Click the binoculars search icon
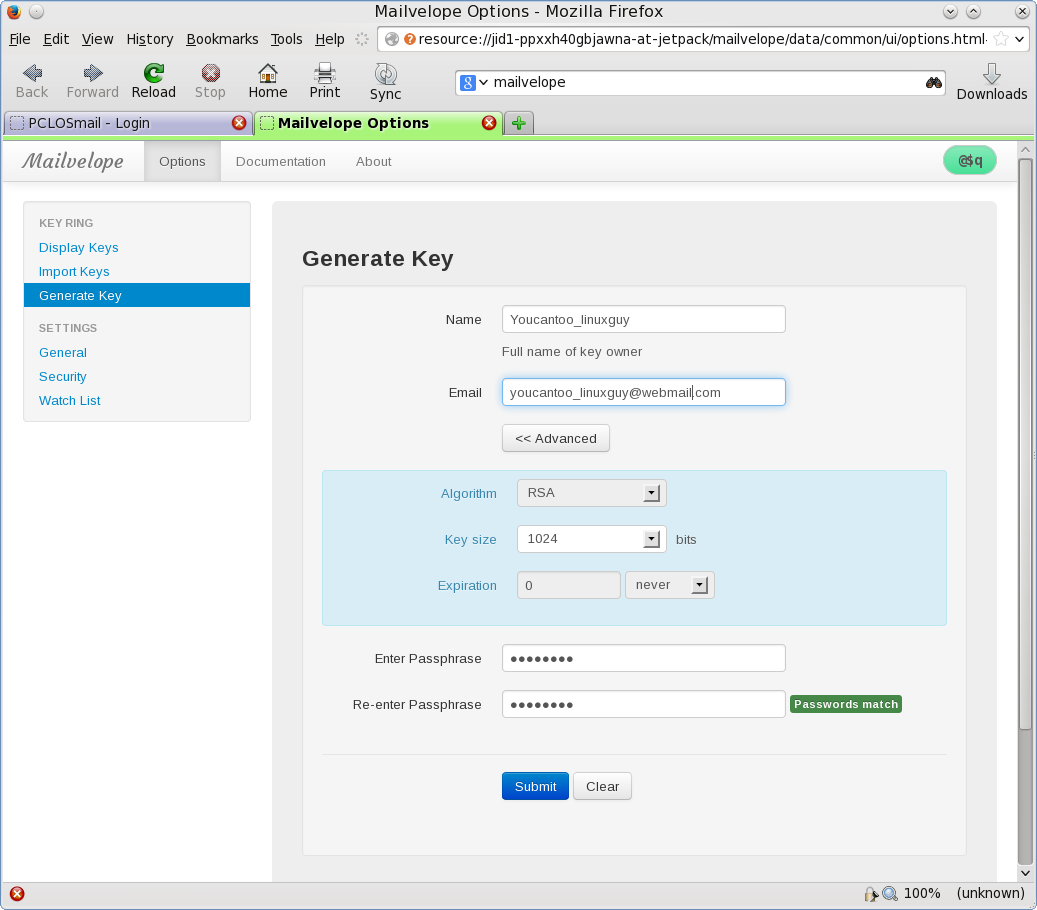 pos(933,83)
